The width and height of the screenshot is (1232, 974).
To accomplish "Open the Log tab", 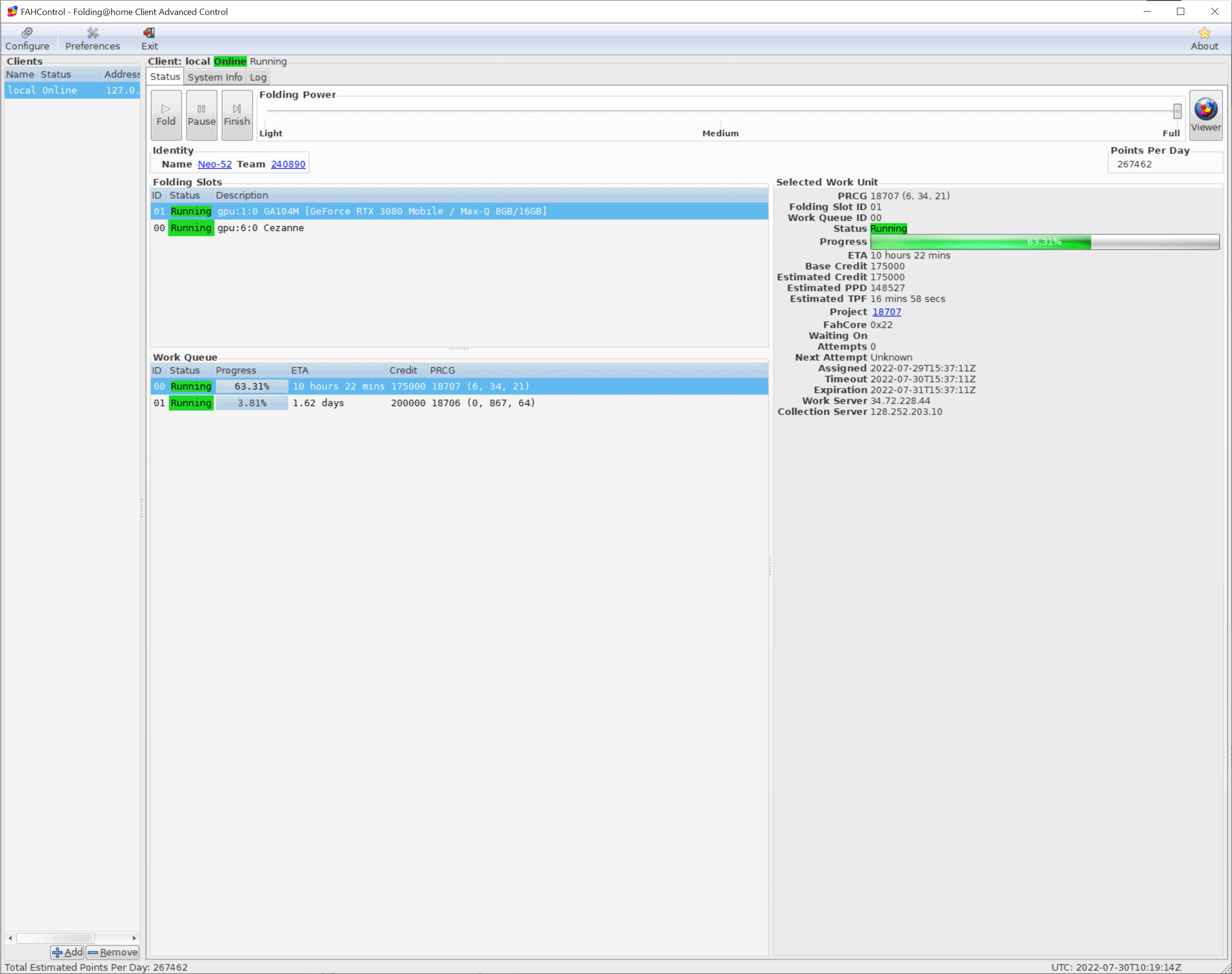I will (x=258, y=77).
